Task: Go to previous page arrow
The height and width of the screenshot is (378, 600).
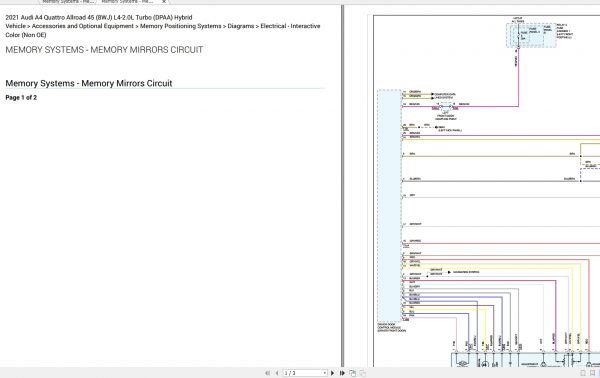Action: [x=277, y=373]
